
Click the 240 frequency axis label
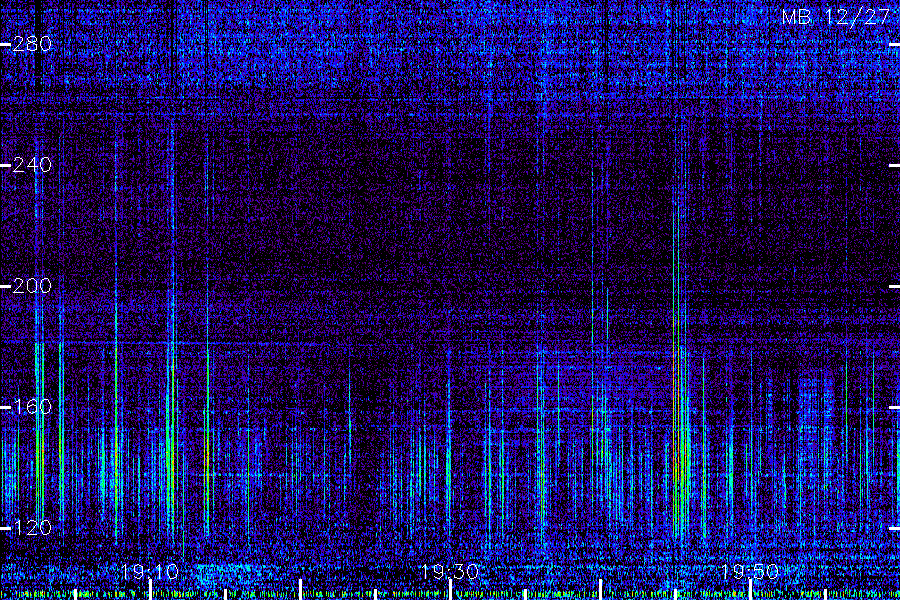32,165
